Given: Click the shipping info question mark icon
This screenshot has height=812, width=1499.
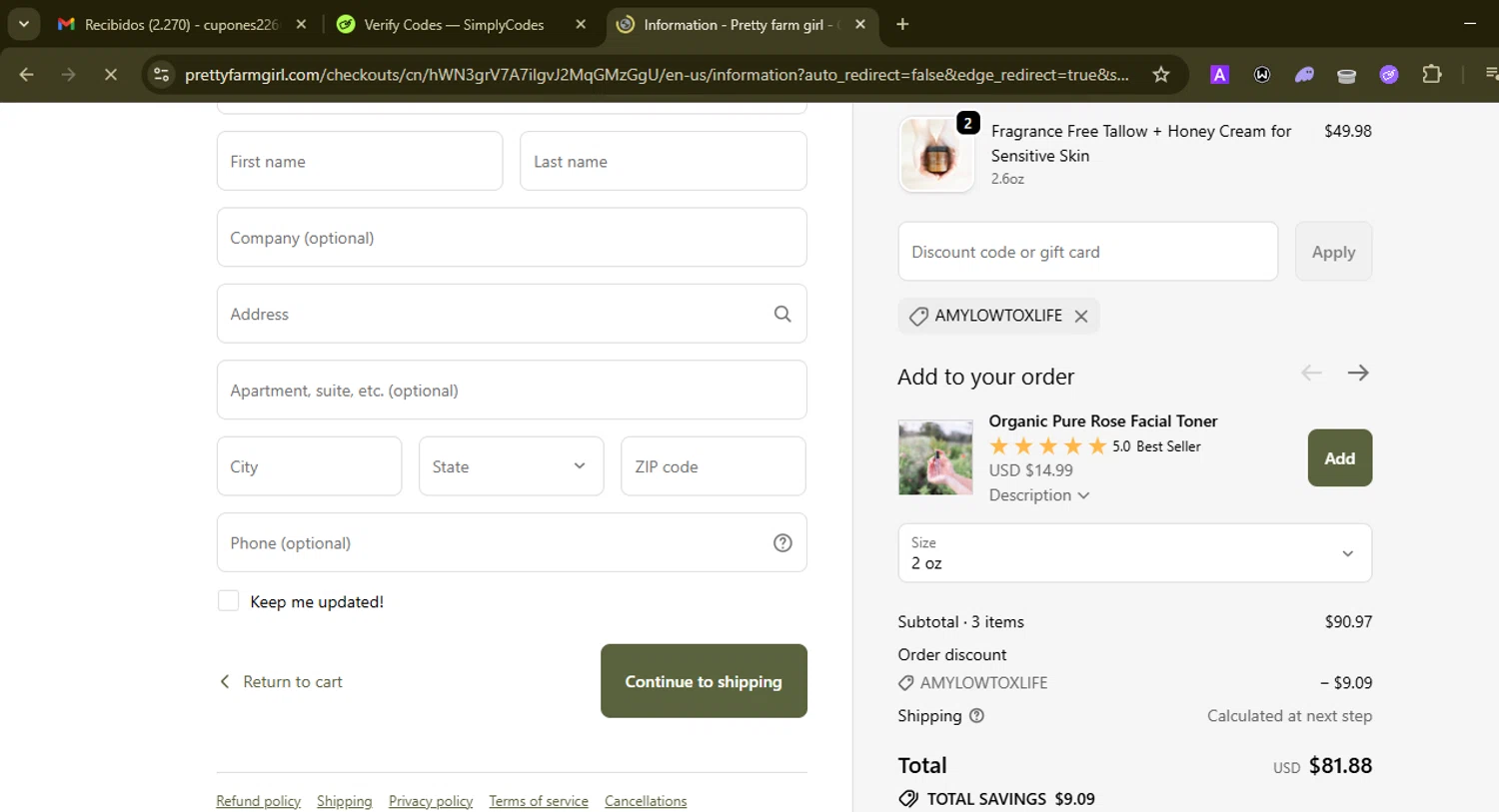Looking at the screenshot, I should 976,715.
